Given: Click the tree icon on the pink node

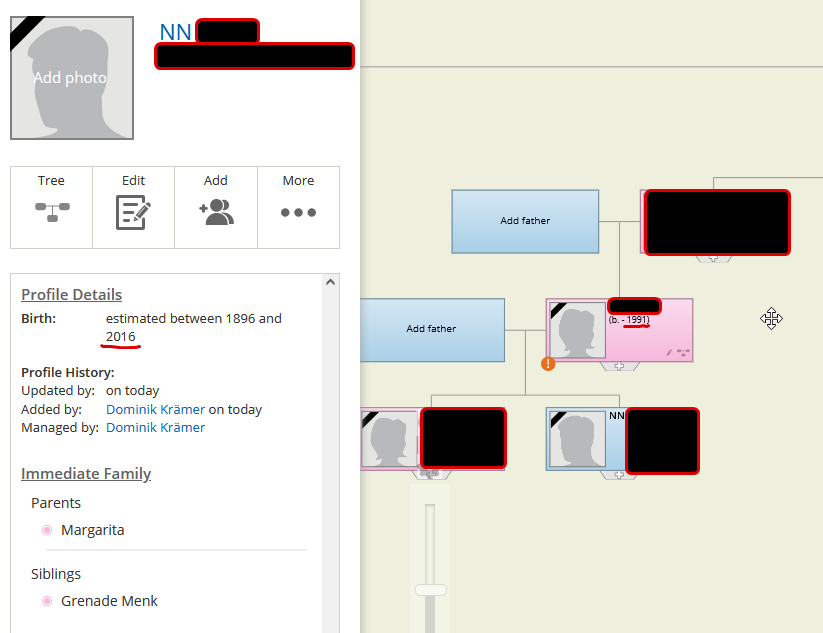Looking at the screenshot, I should click(683, 352).
